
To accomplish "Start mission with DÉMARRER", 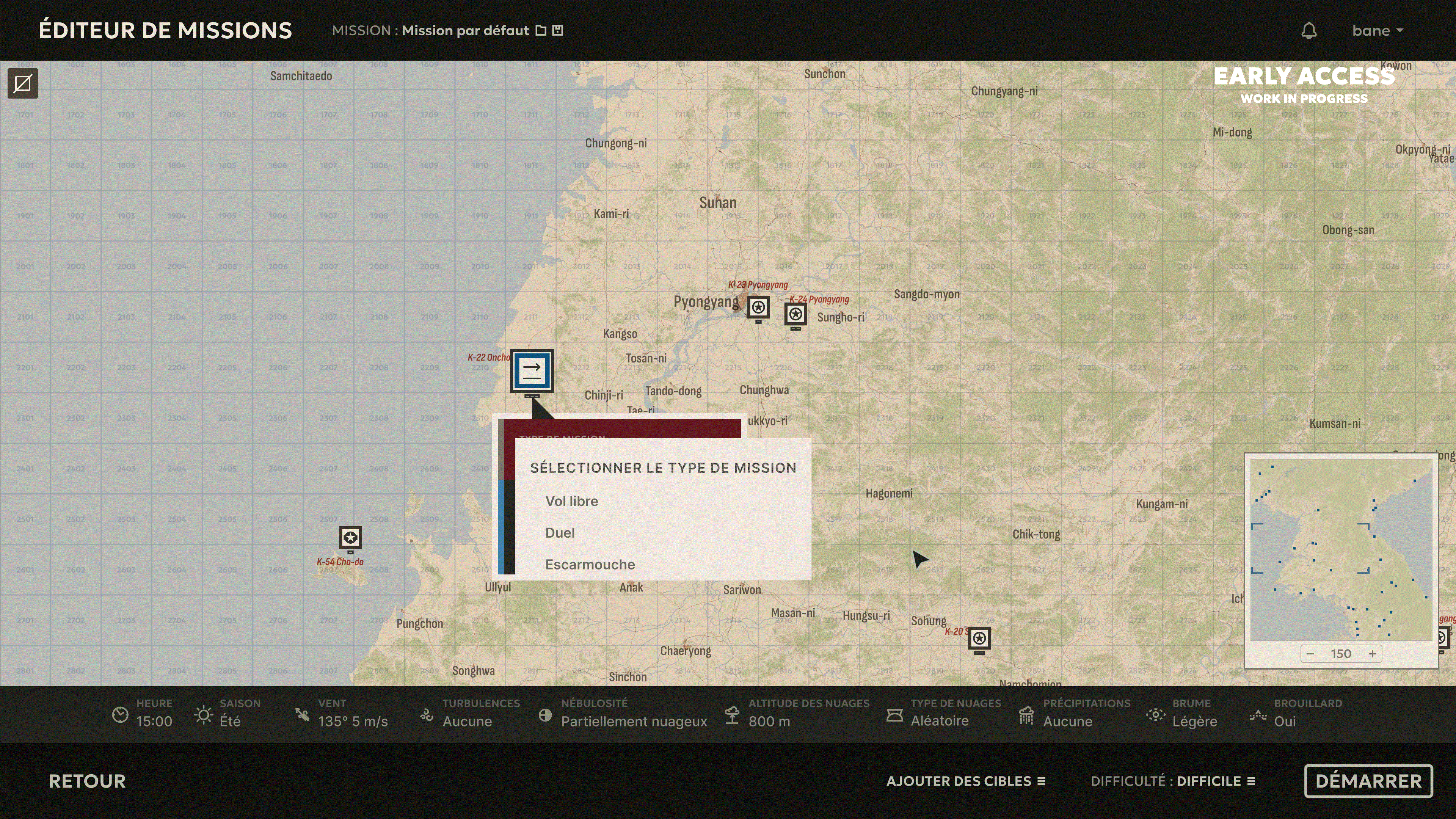I will (1368, 782).
